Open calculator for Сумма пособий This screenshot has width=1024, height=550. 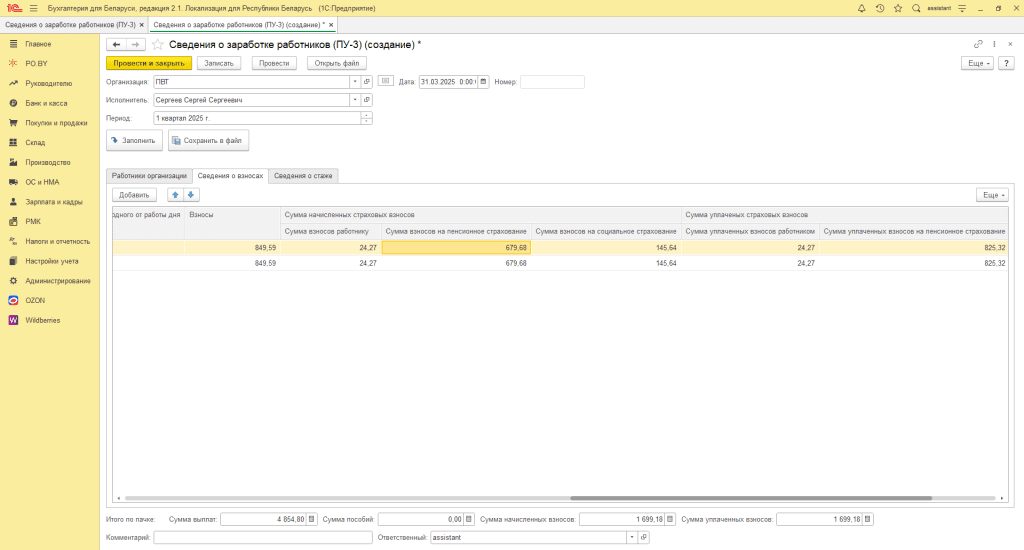(x=468, y=519)
